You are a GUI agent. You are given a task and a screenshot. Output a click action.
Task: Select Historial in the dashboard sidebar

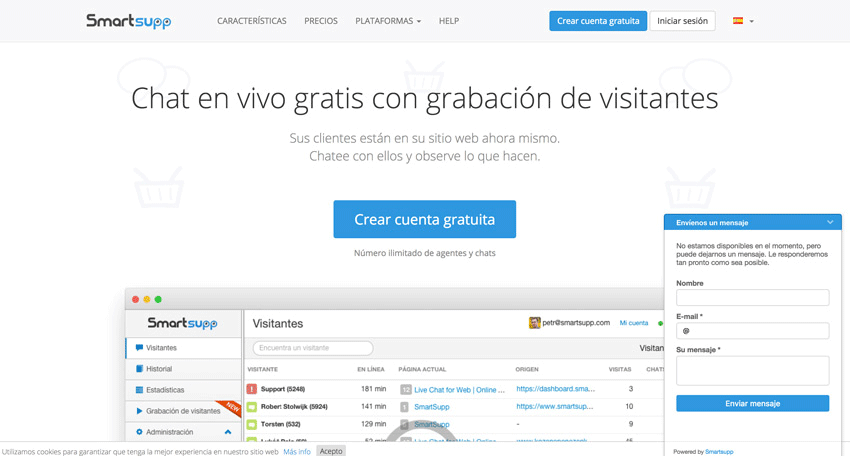pyautogui.click(x=184, y=369)
